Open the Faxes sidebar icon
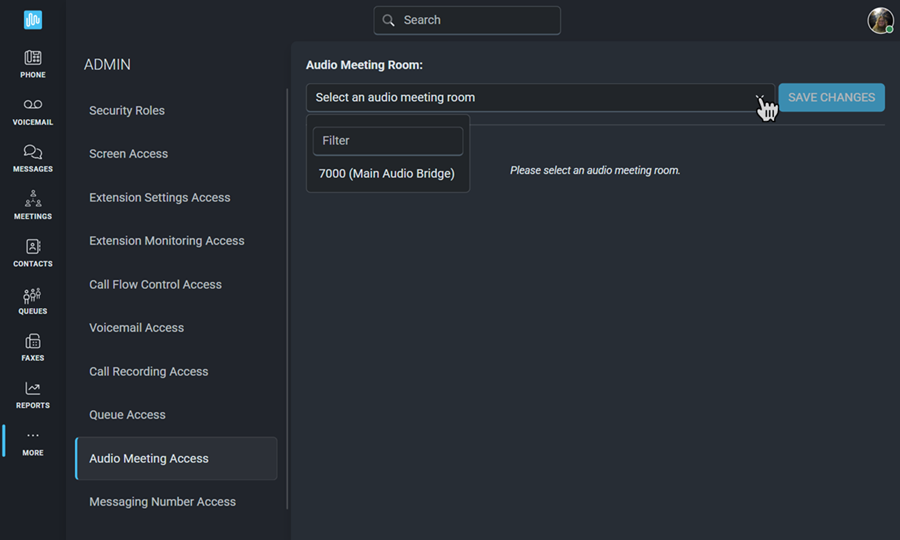 33,341
